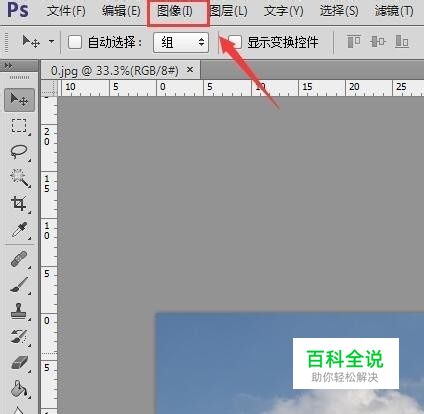Open the 图像(I) menu
Viewport: 424px width, 414px height.
(175, 11)
